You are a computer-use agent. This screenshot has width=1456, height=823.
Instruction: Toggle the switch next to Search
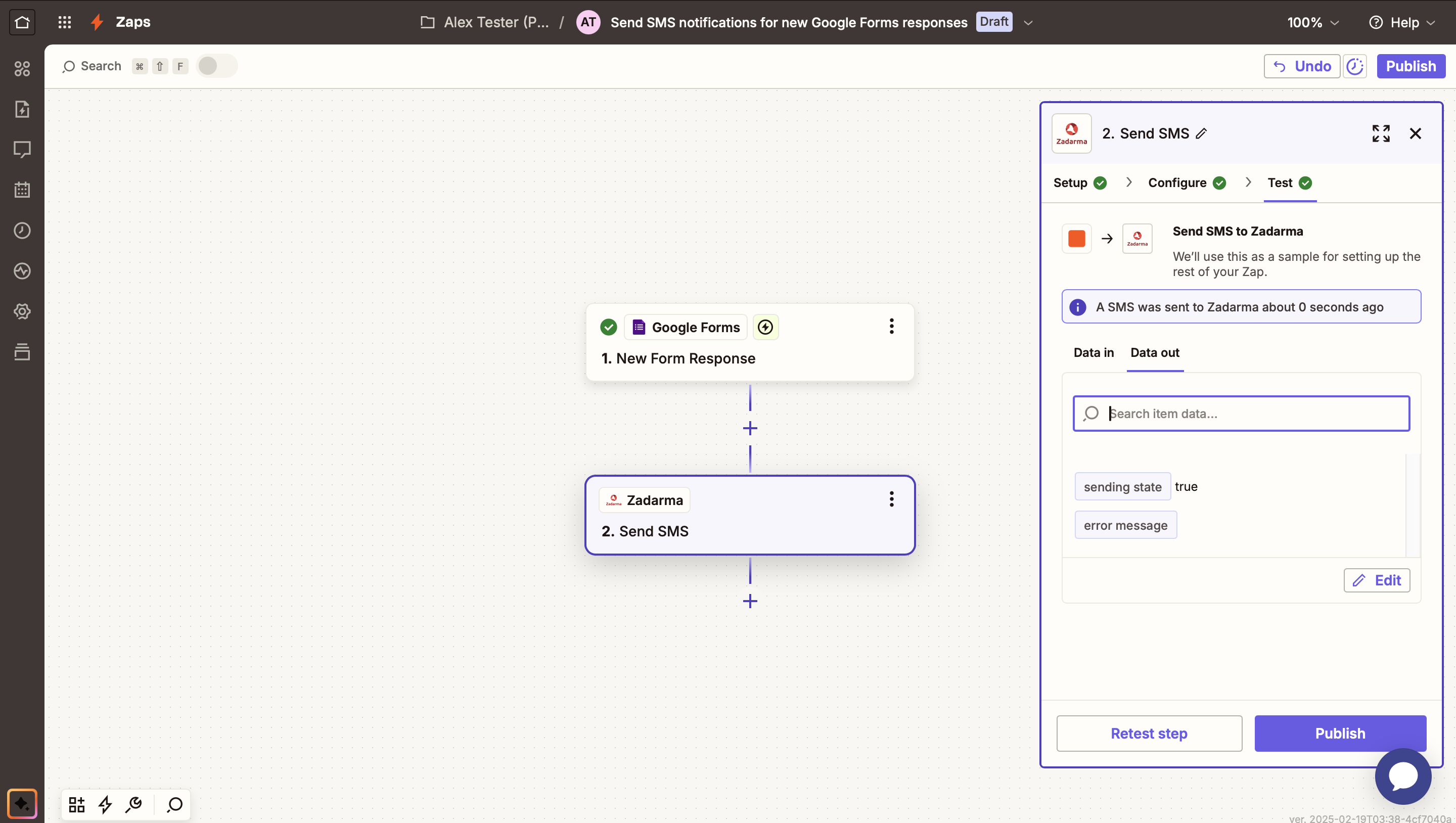(x=216, y=66)
